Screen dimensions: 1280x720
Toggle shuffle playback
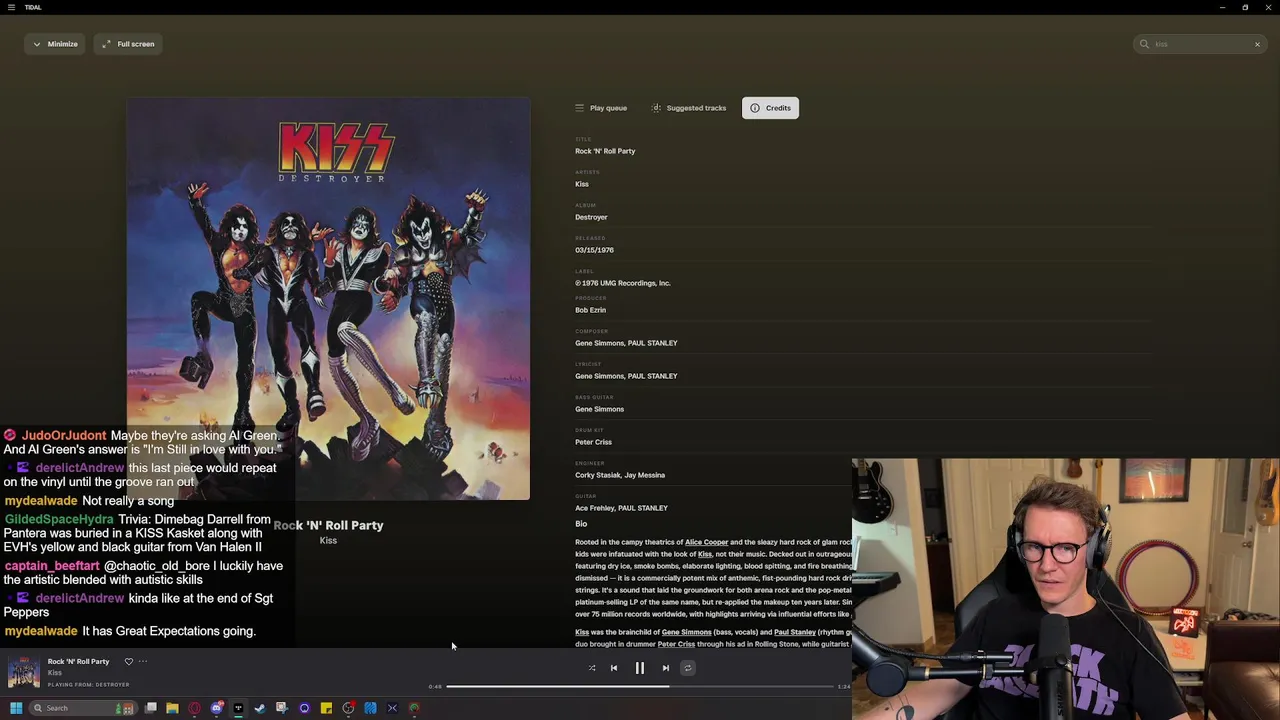pyautogui.click(x=592, y=668)
